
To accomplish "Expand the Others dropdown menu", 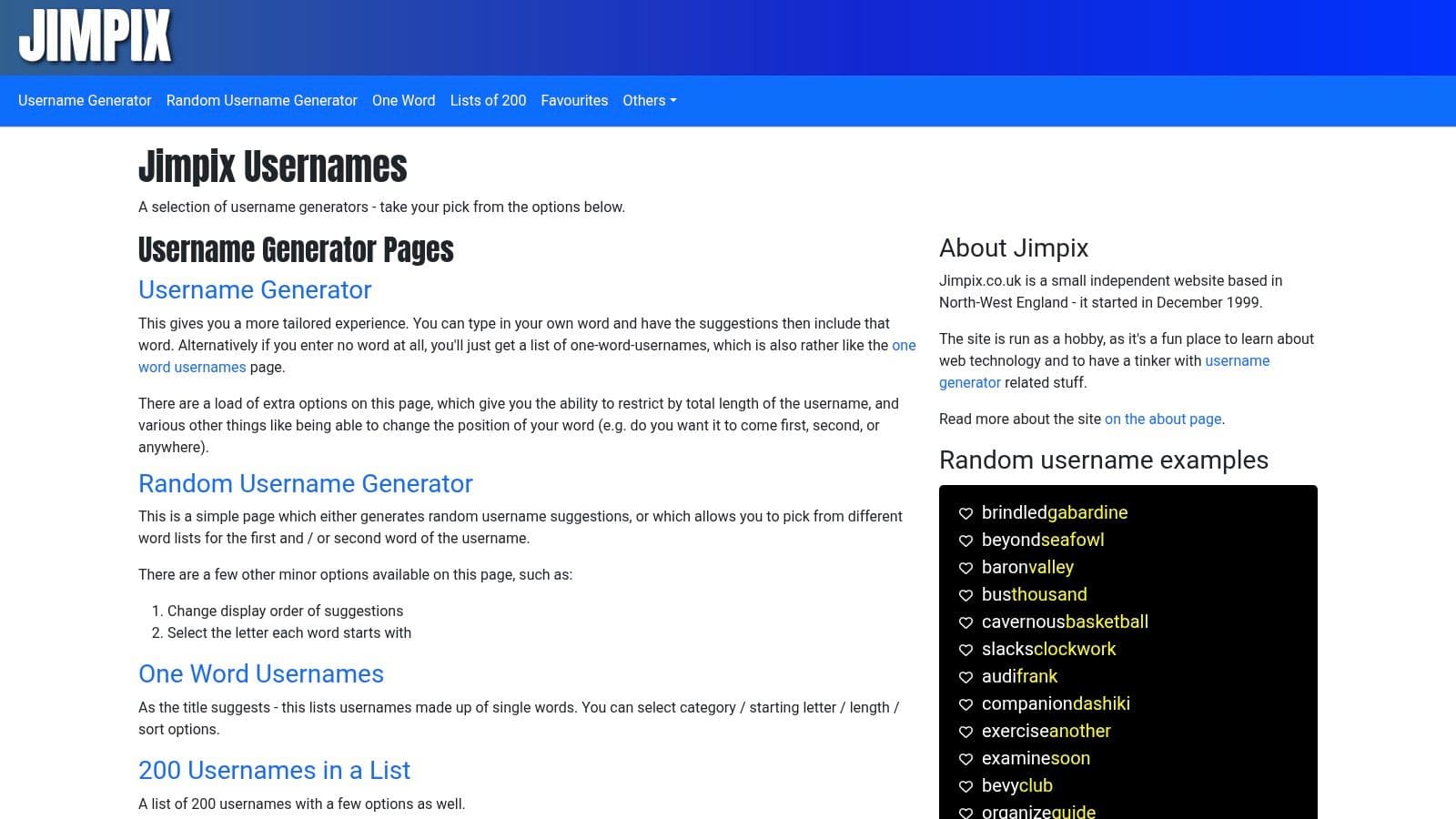I will pos(649,100).
